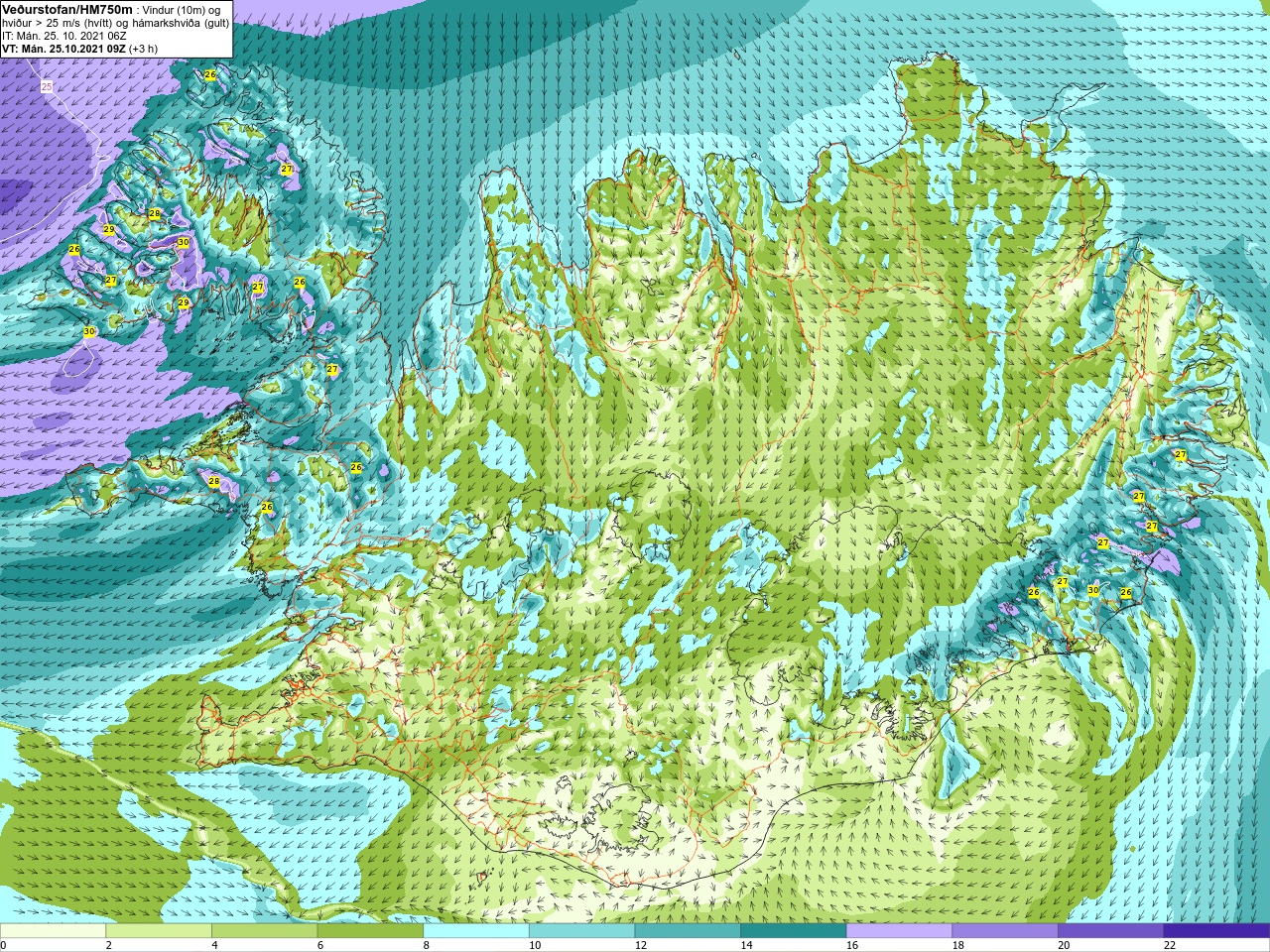Pick the 10–12 m/s turquoise legend swatch
Image resolution: width=1270 pixels, height=952 pixels.
pos(581,931)
